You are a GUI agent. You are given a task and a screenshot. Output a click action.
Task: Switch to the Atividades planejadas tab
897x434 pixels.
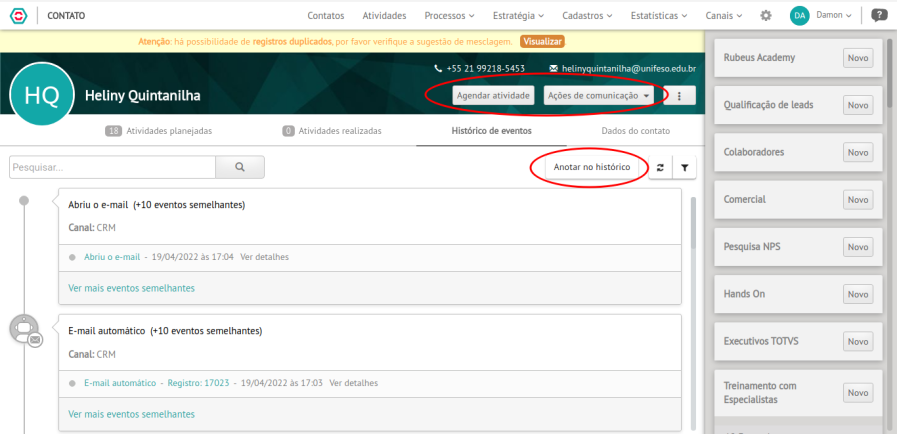pos(158,131)
